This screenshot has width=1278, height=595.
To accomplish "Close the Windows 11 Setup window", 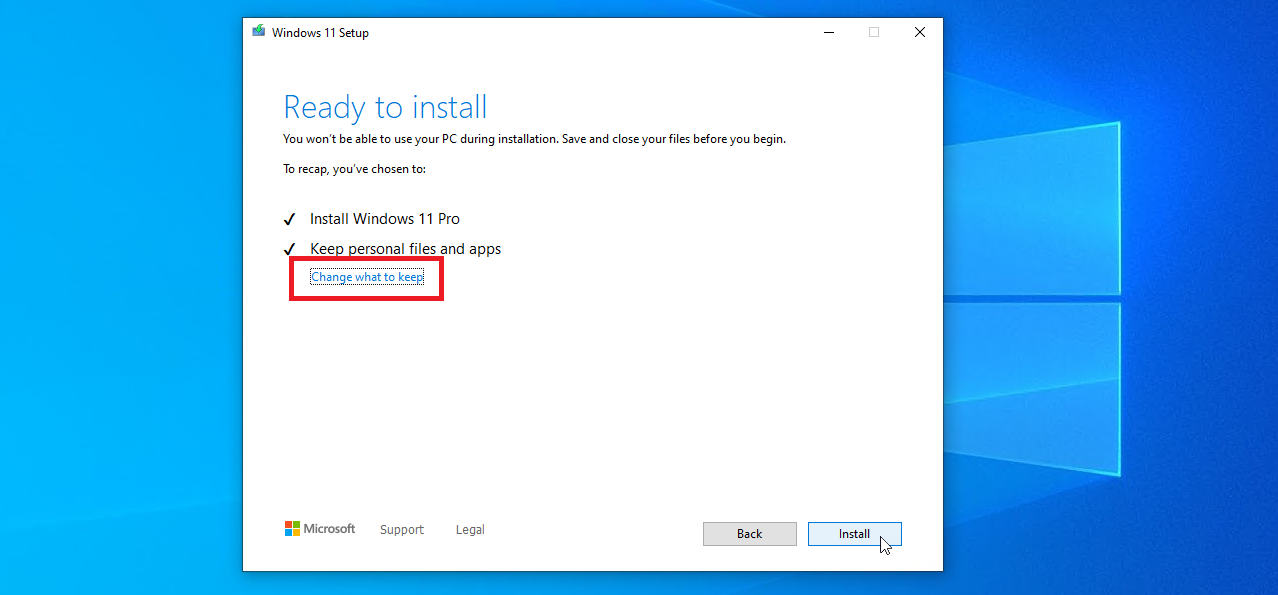I will click(920, 32).
